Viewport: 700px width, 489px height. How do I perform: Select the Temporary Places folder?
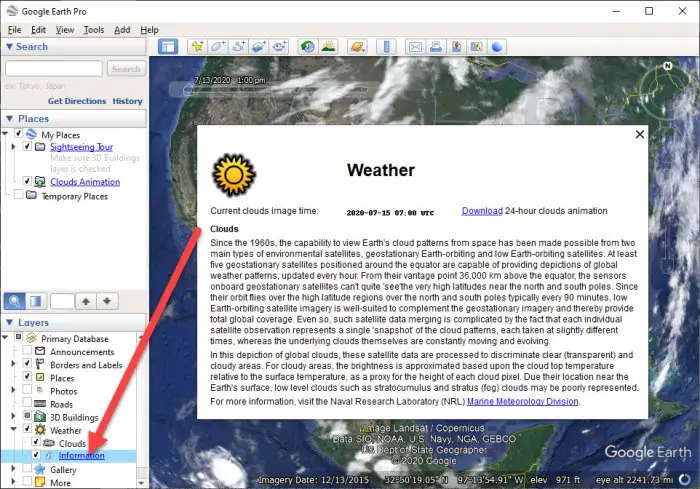coord(74,196)
